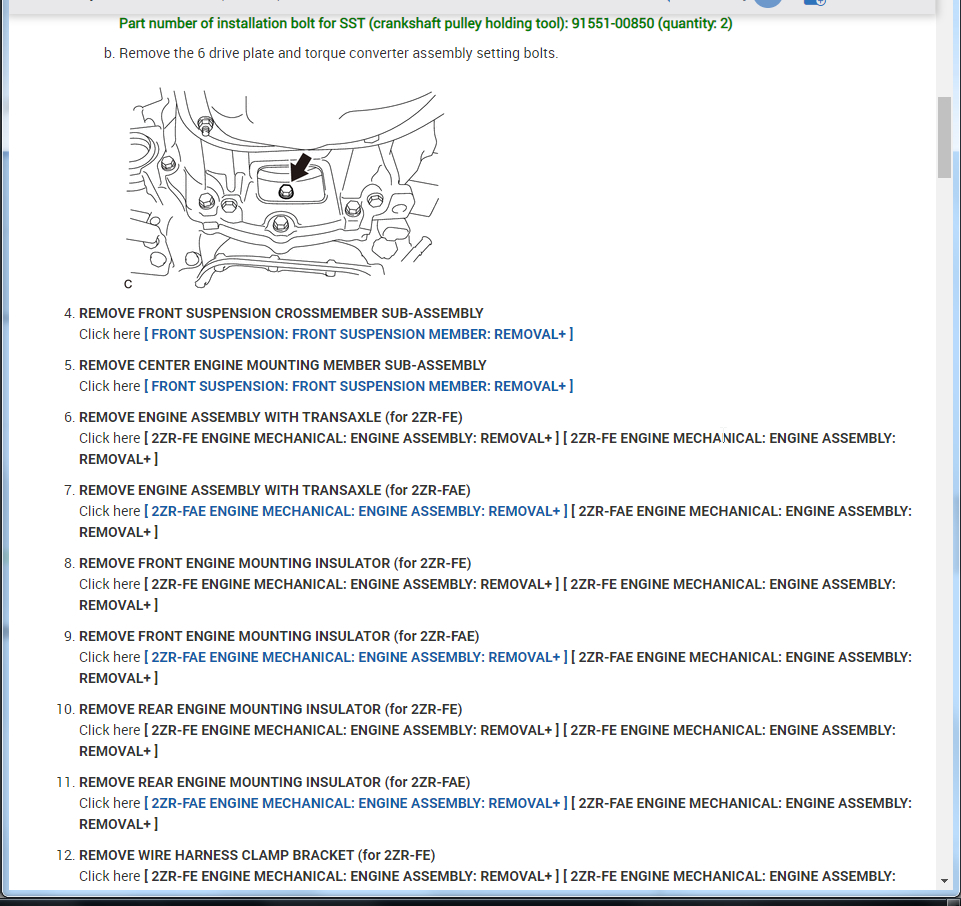The height and width of the screenshot is (906, 961).
Task: Click heading "REMOVE ENGINE ASSEMBLY WITH TRANSAXLE (for 2ZR-FE)"
Action: [x=271, y=417]
